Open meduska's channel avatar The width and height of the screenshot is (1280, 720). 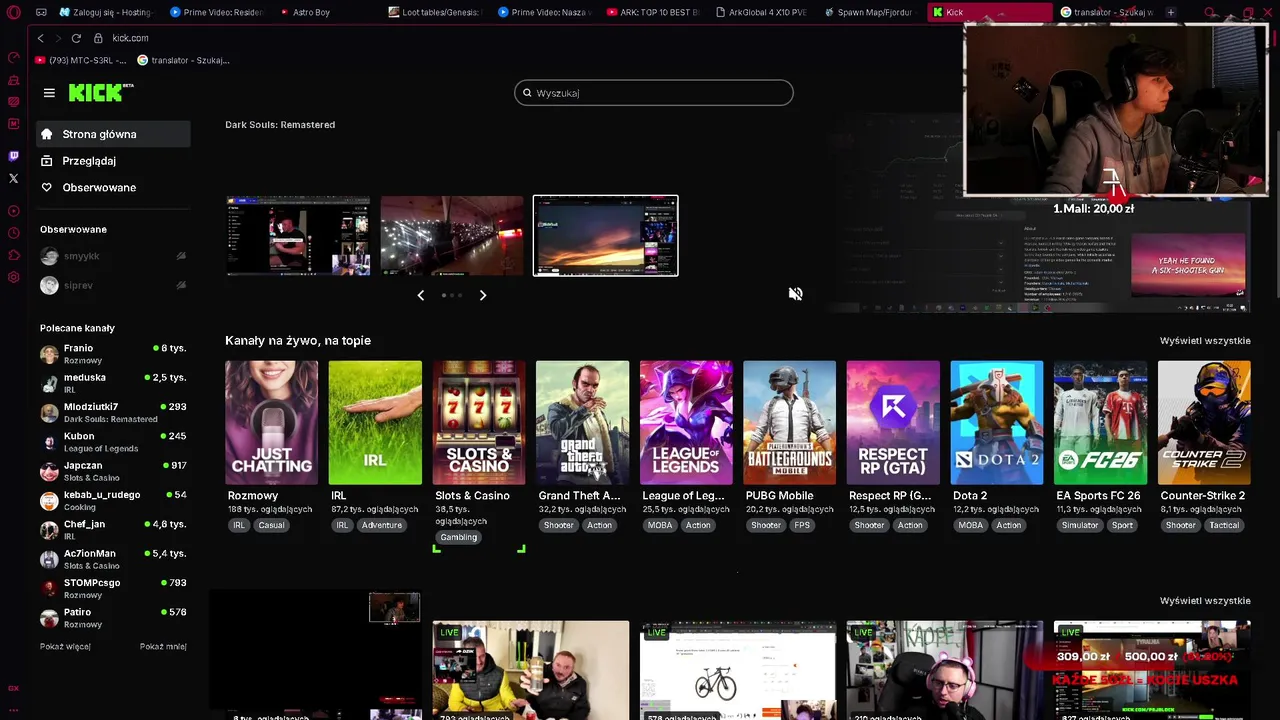pyautogui.click(x=49, y=383)
